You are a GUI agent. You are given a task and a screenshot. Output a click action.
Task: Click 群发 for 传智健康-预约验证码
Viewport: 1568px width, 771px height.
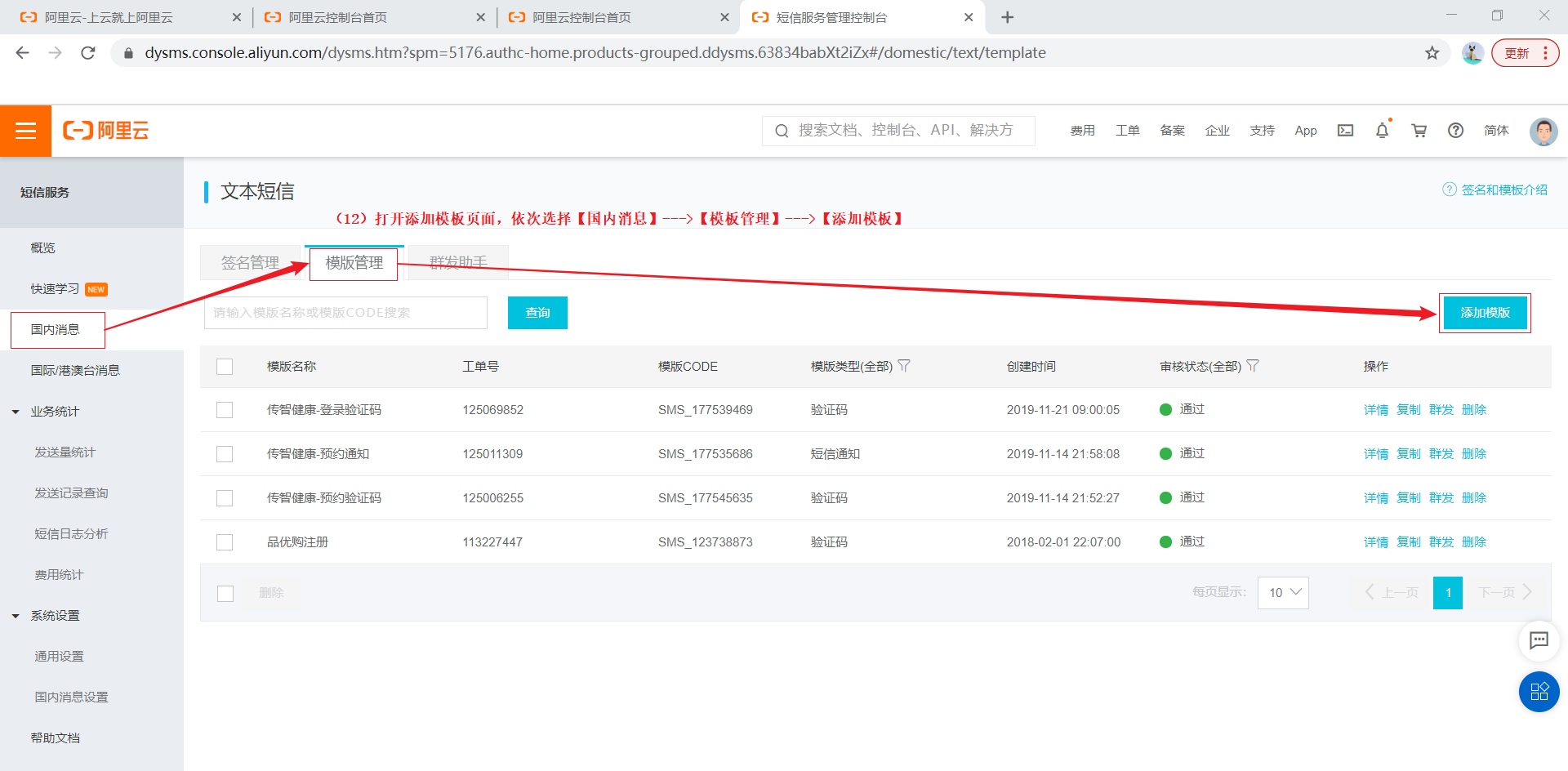(x=1441, y=498)
